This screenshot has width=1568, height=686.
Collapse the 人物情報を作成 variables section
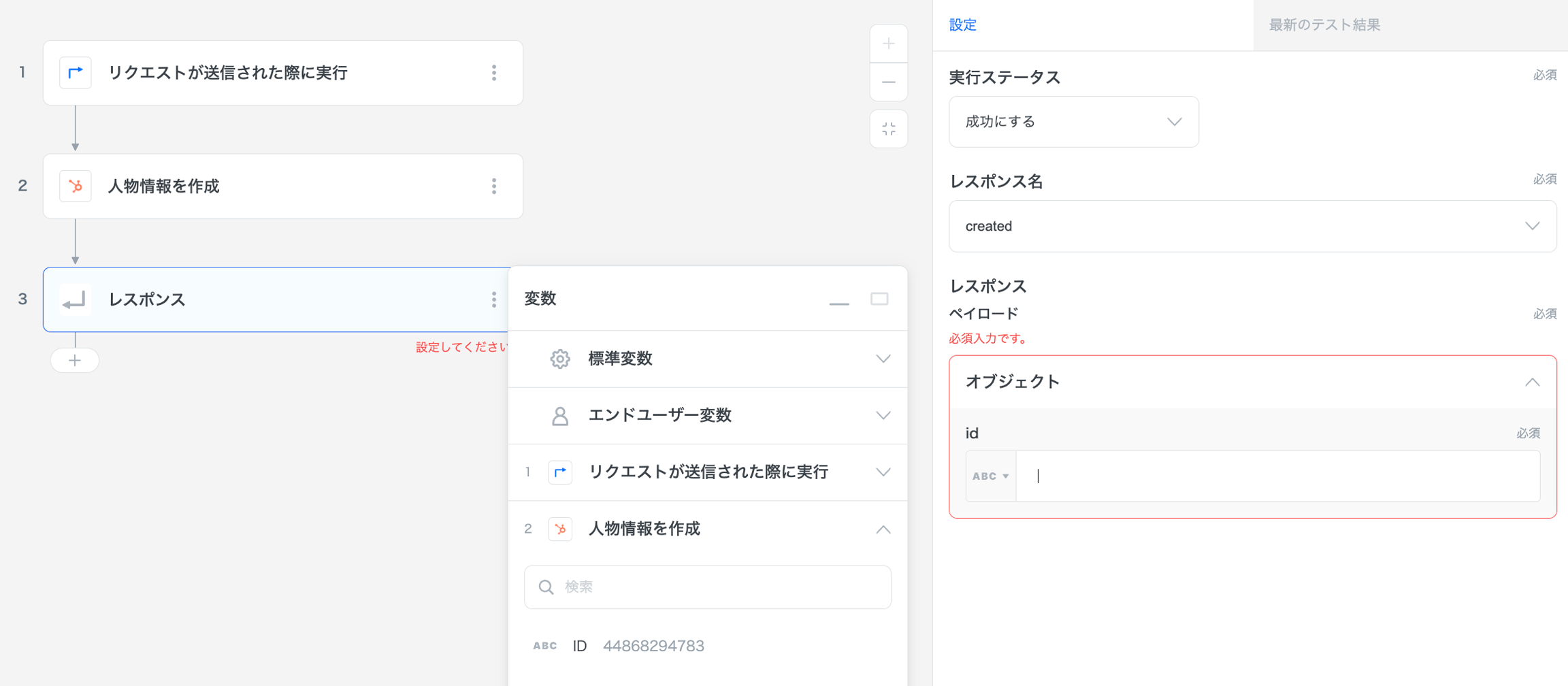coord(883,529)
